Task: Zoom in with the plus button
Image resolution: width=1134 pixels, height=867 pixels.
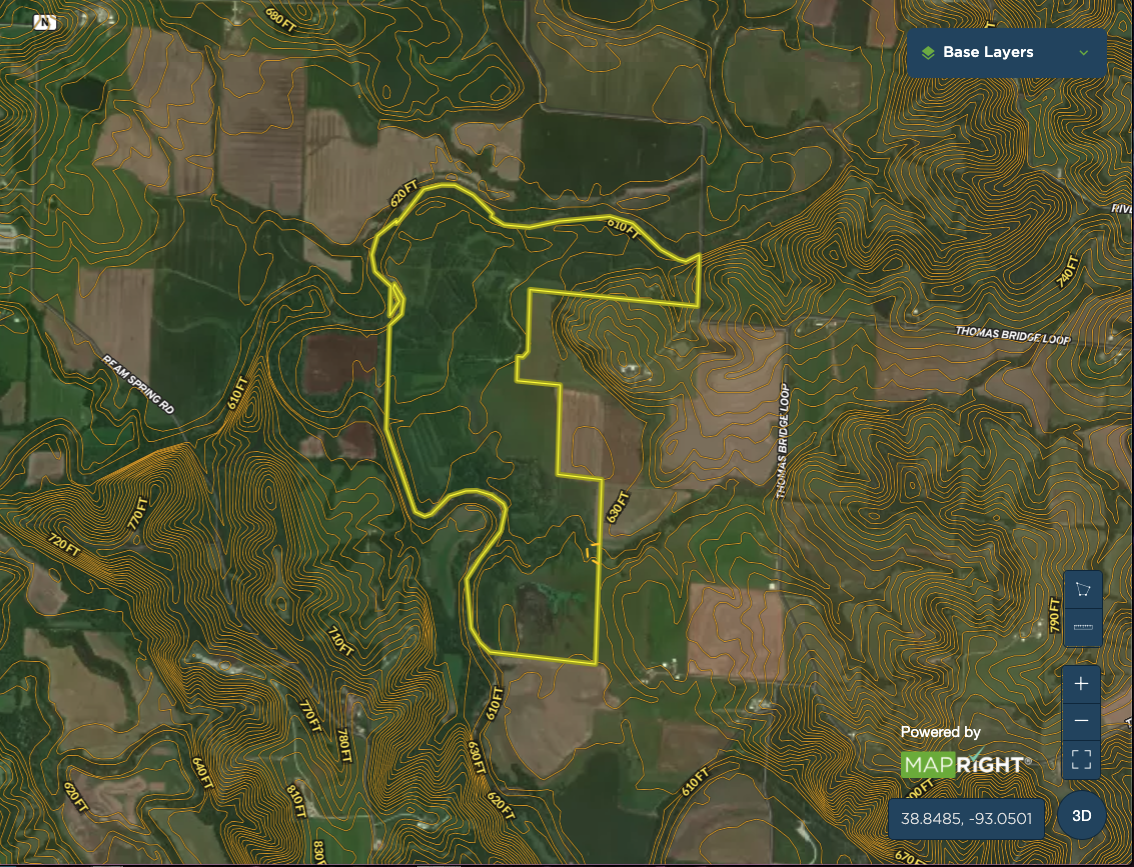Action: 1081,684
